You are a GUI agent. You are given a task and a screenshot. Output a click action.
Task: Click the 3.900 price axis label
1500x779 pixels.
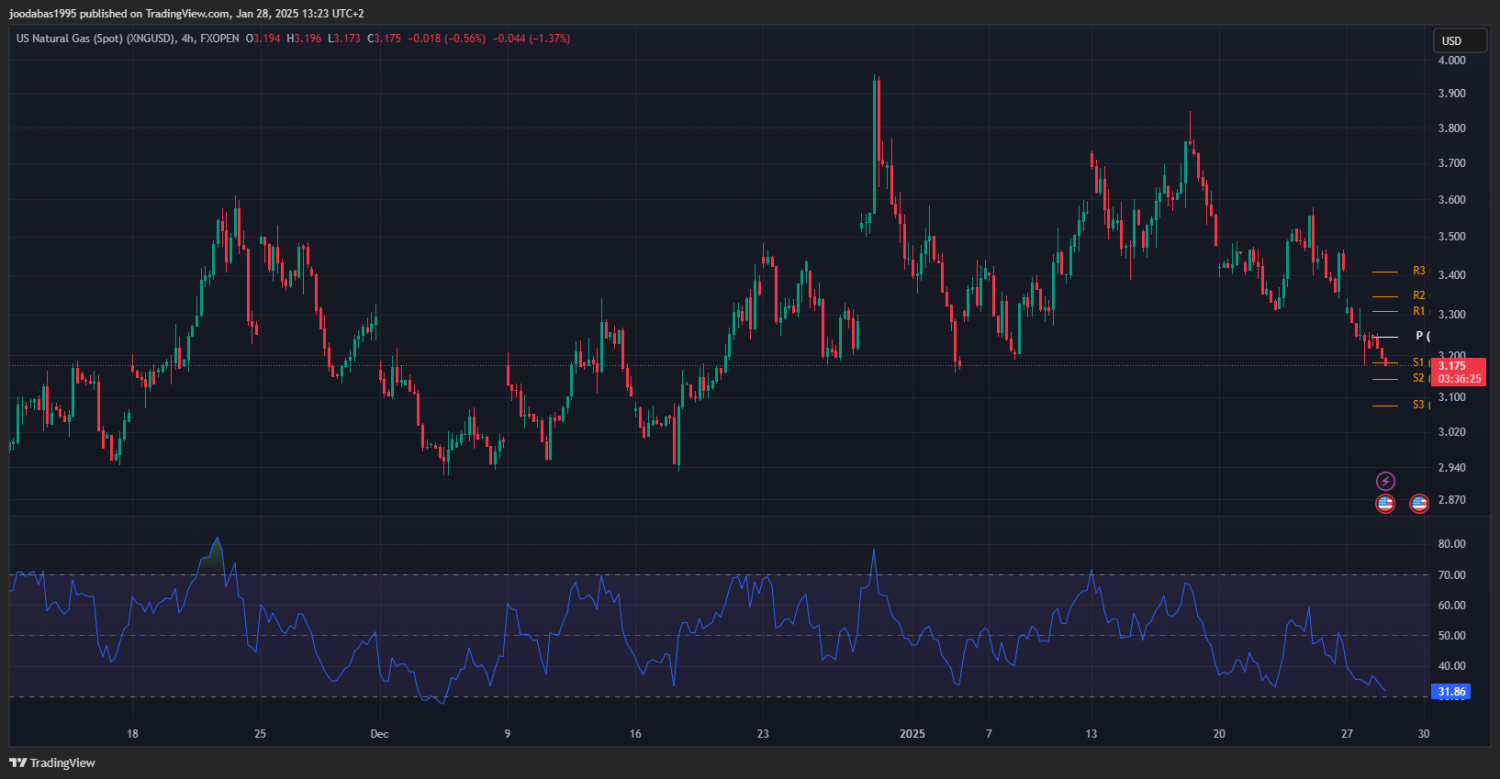point(1452,94)
